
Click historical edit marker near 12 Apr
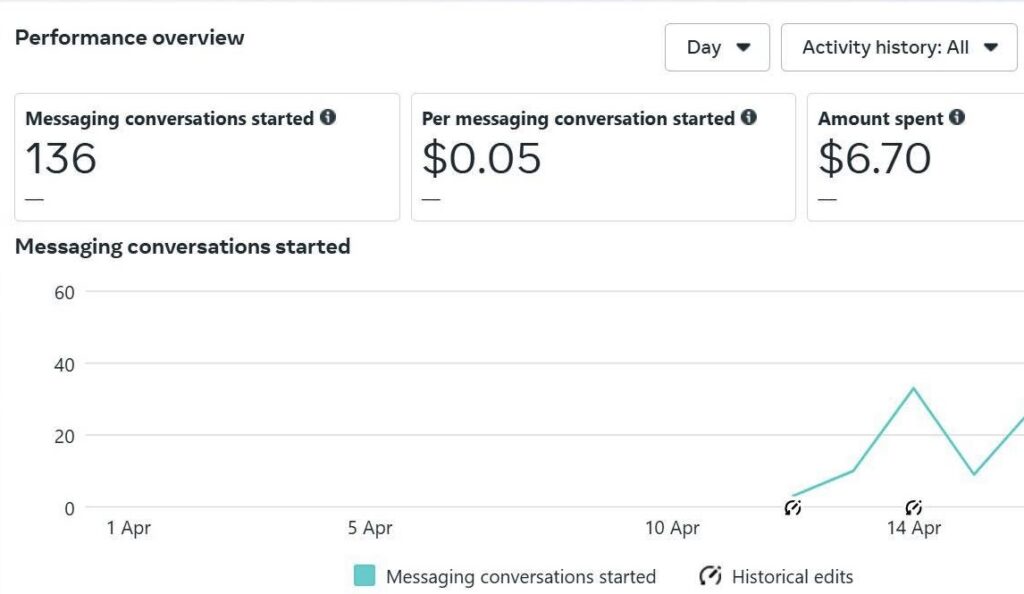pos(793,507)
